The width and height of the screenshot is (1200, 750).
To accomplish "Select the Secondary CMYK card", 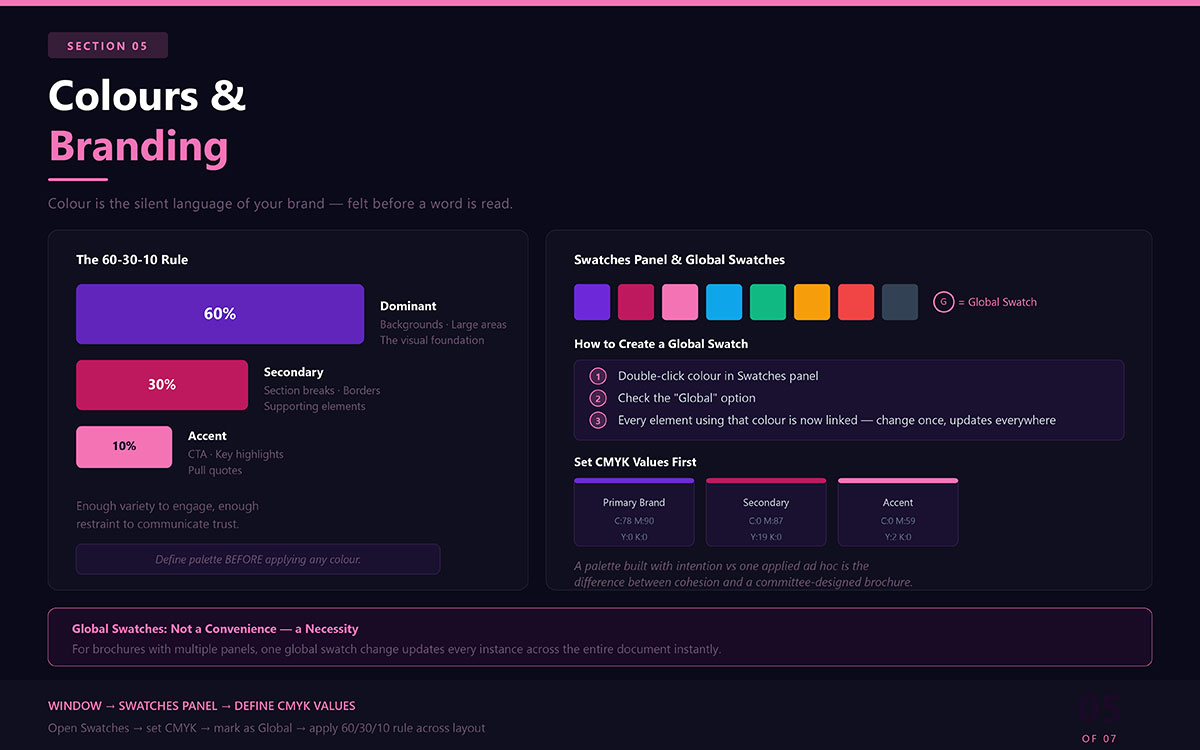I will [x=766, y=512].
